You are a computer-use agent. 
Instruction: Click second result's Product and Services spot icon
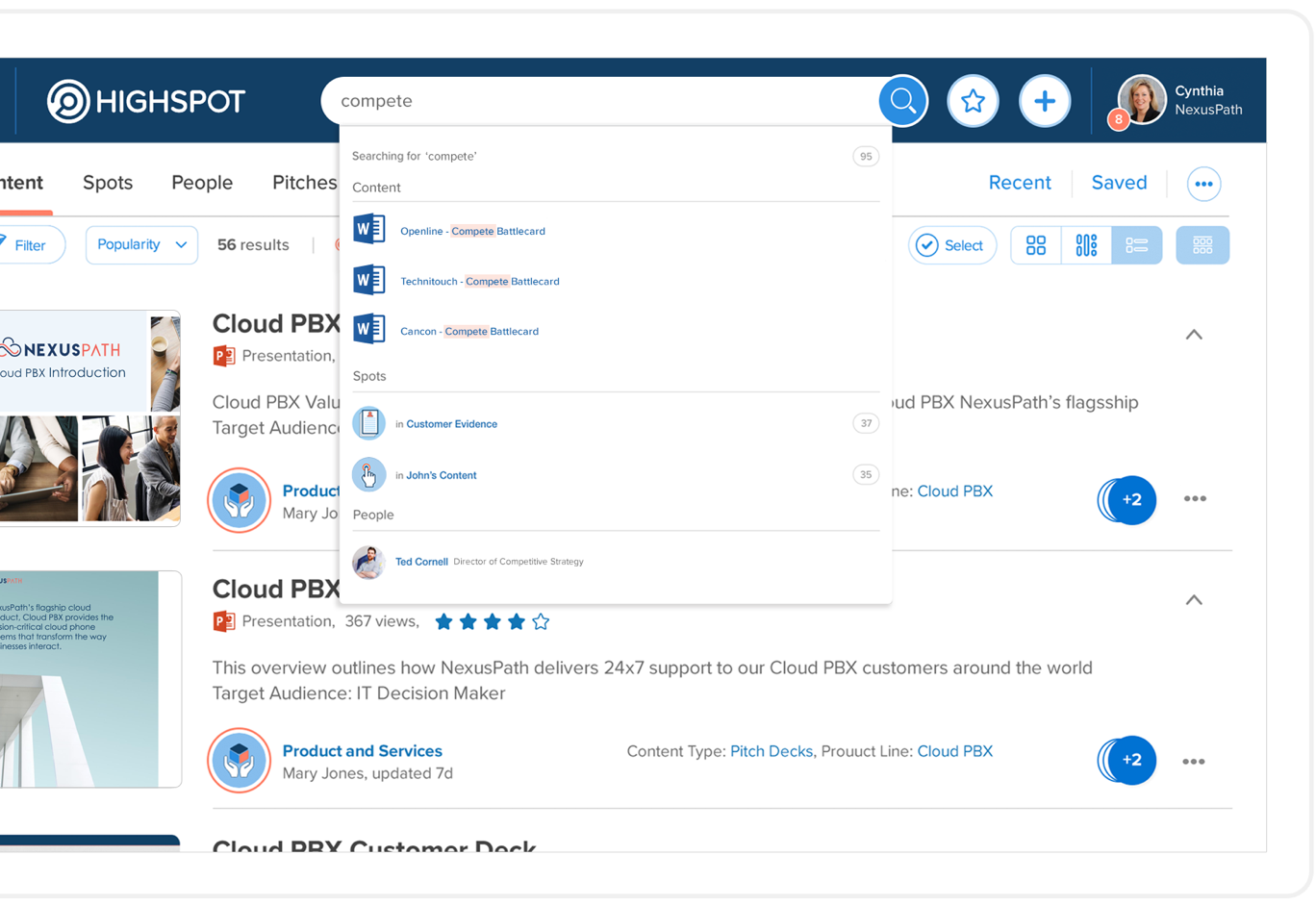[x=240, y=760]
